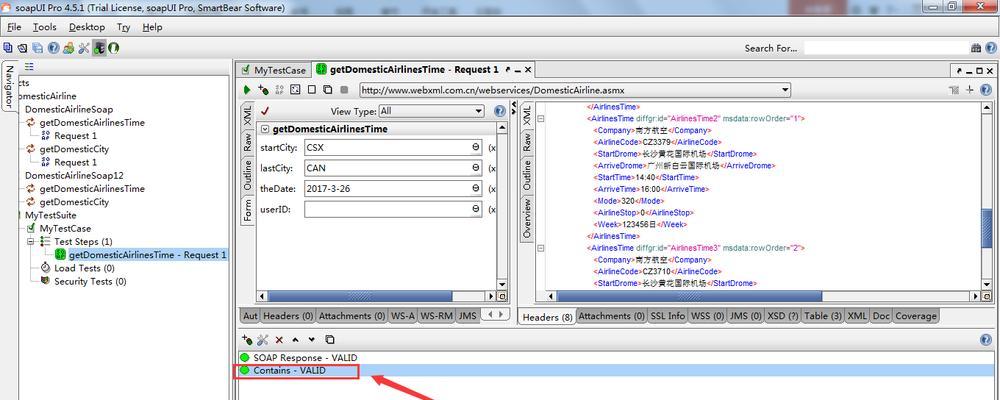Click the dotted grid icon in request toolbar
This screenshot has height=400, width=1000.
[x=279, y=90]
